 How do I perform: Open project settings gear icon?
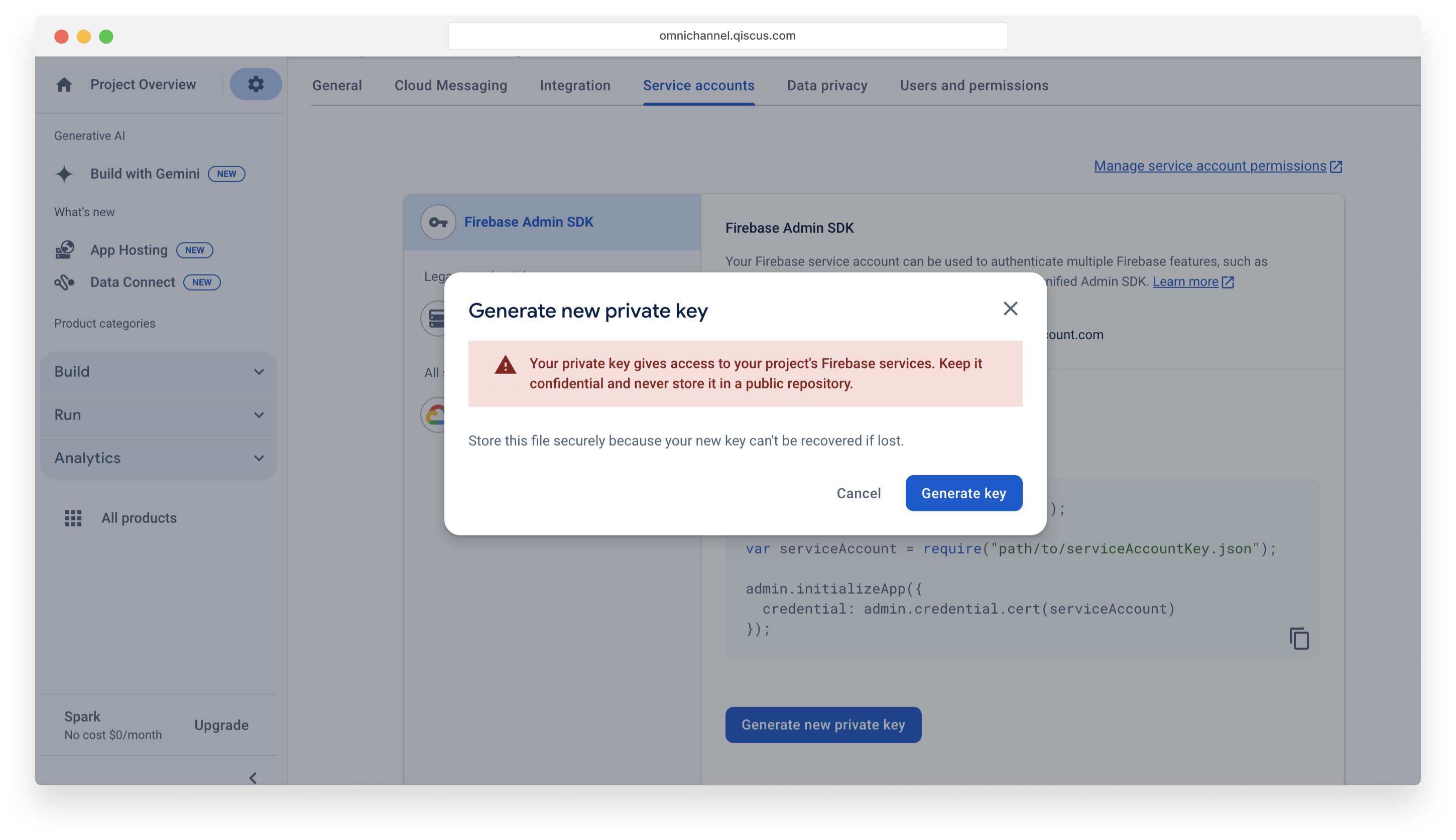click(256, 84)
